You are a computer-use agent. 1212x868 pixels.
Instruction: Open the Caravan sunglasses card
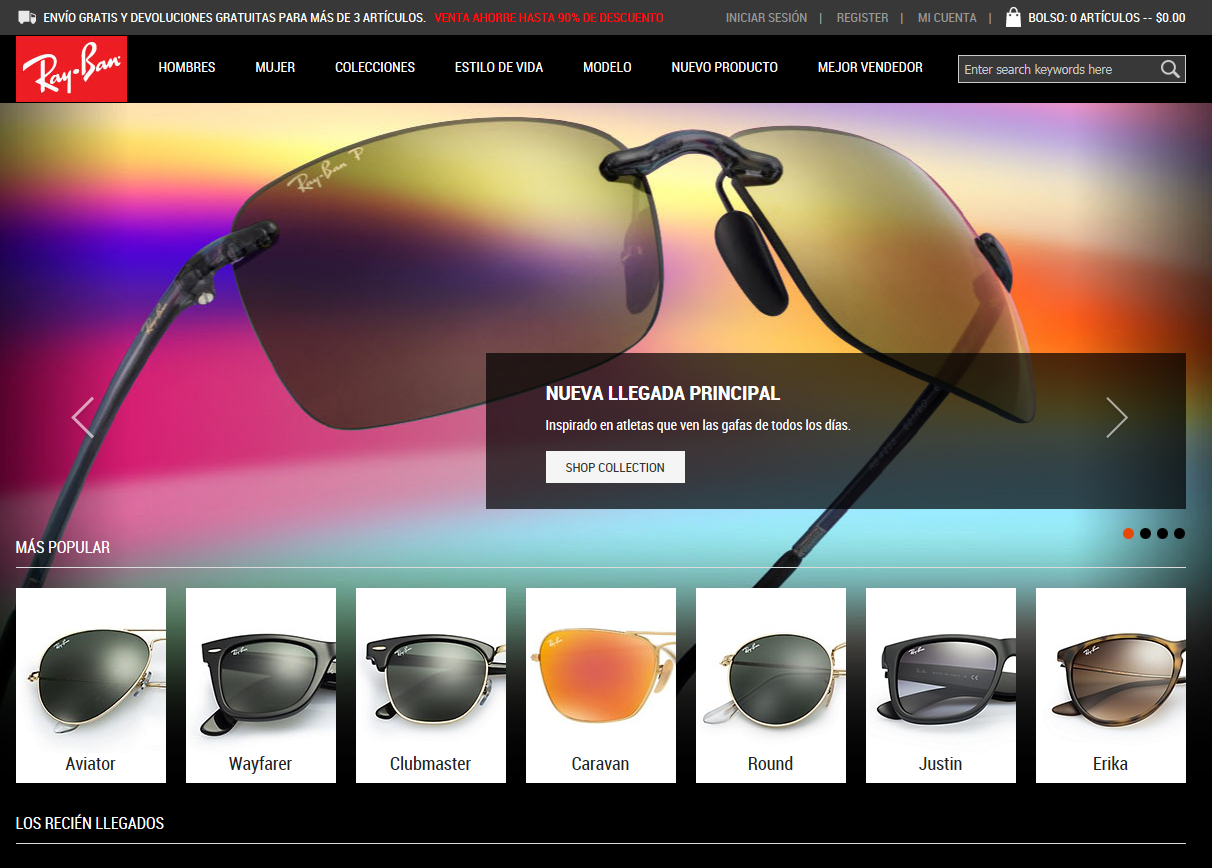point(601,685)
